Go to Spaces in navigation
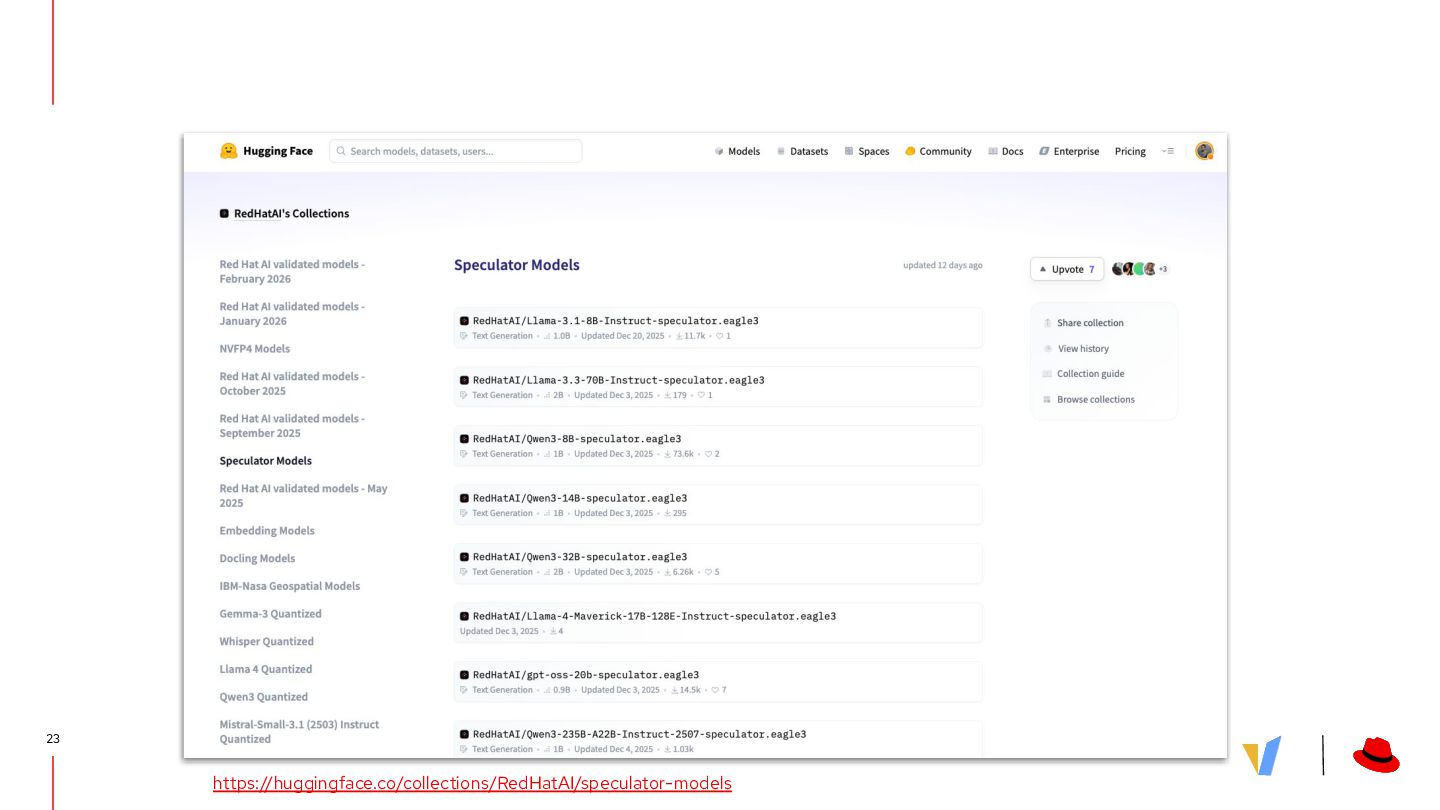Screen dimensions: 1440x810 click(866, 151)
